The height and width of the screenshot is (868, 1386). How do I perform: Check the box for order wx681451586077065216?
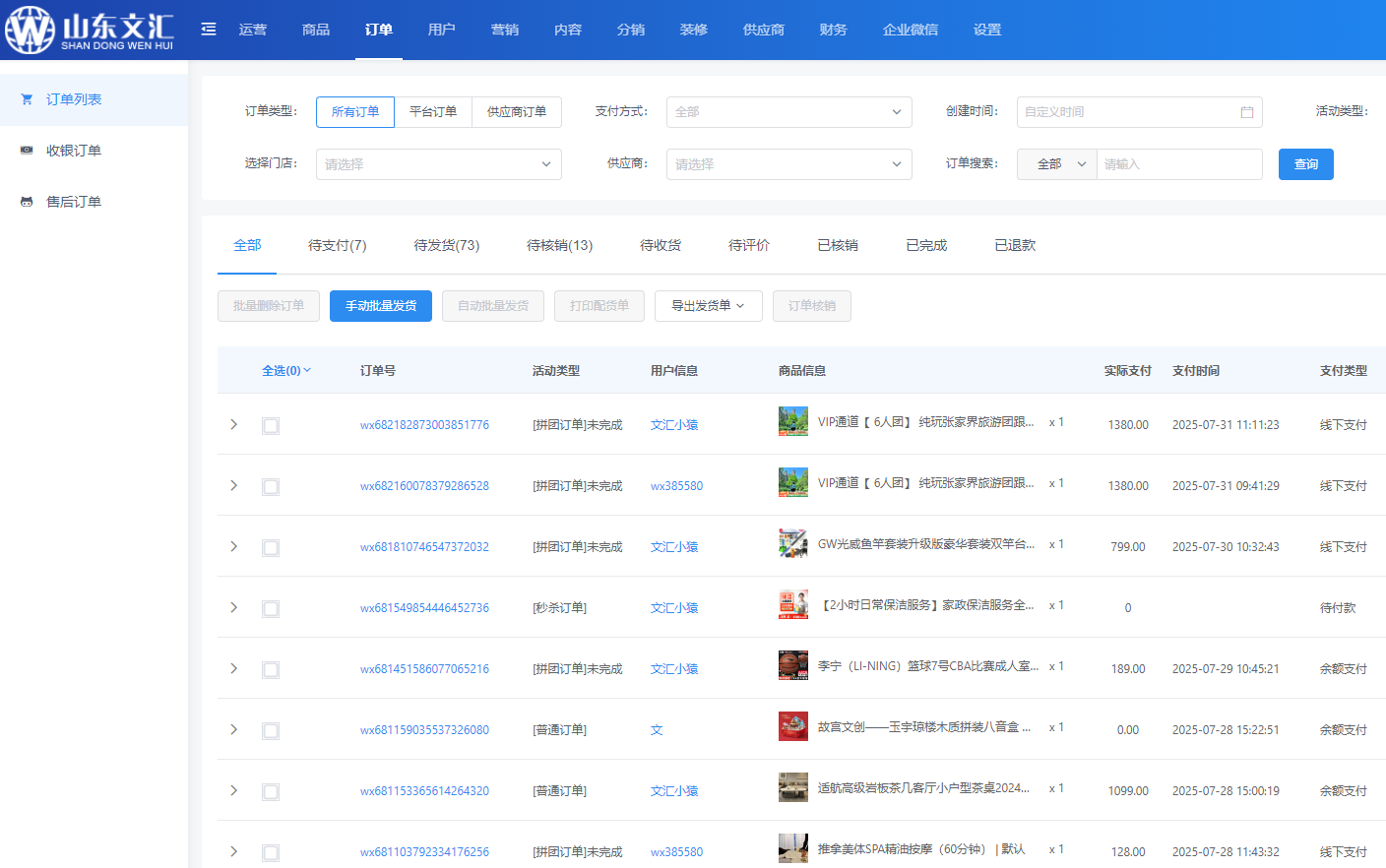click(x=271, y=670)
